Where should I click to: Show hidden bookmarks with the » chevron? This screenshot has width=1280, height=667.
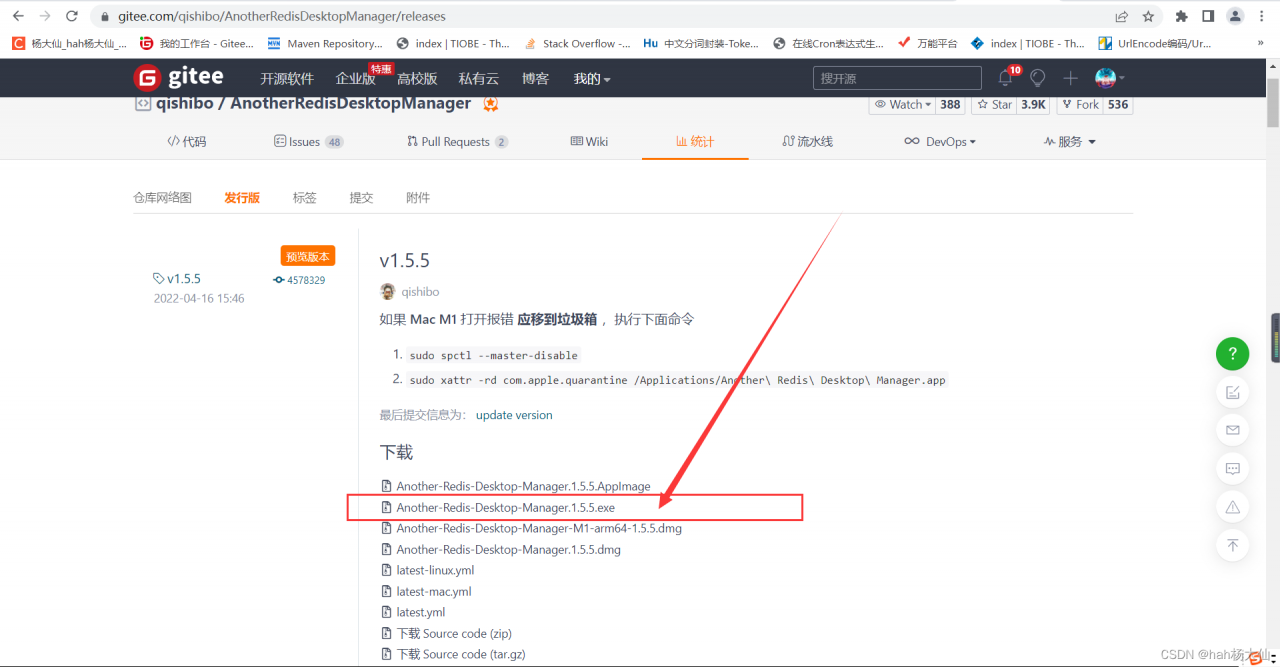pos(1260,43)
